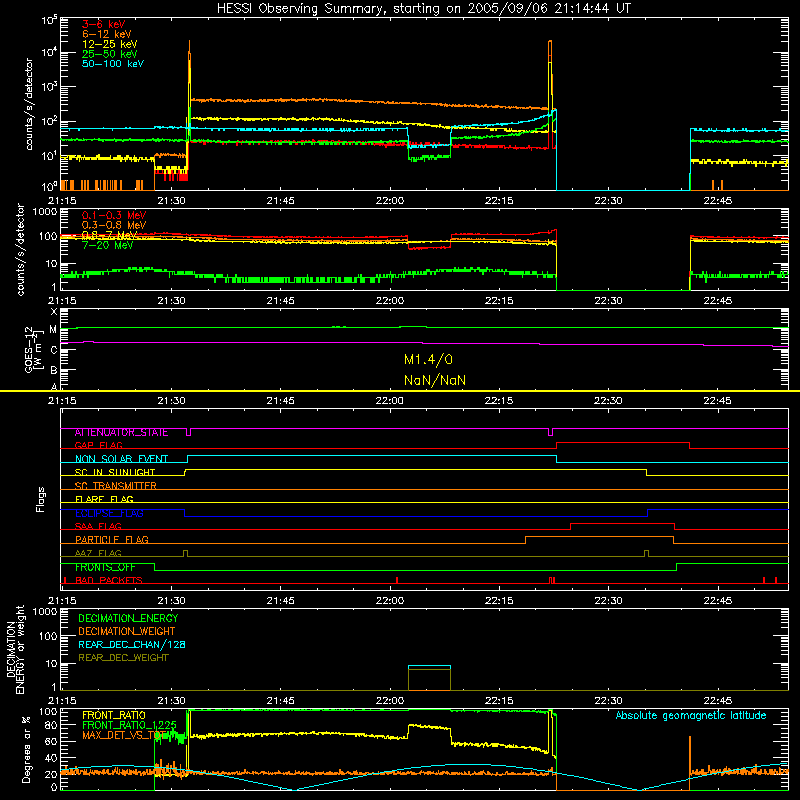
Task: Click the HESSI Observing Summary title
Action: coord(423,9)
